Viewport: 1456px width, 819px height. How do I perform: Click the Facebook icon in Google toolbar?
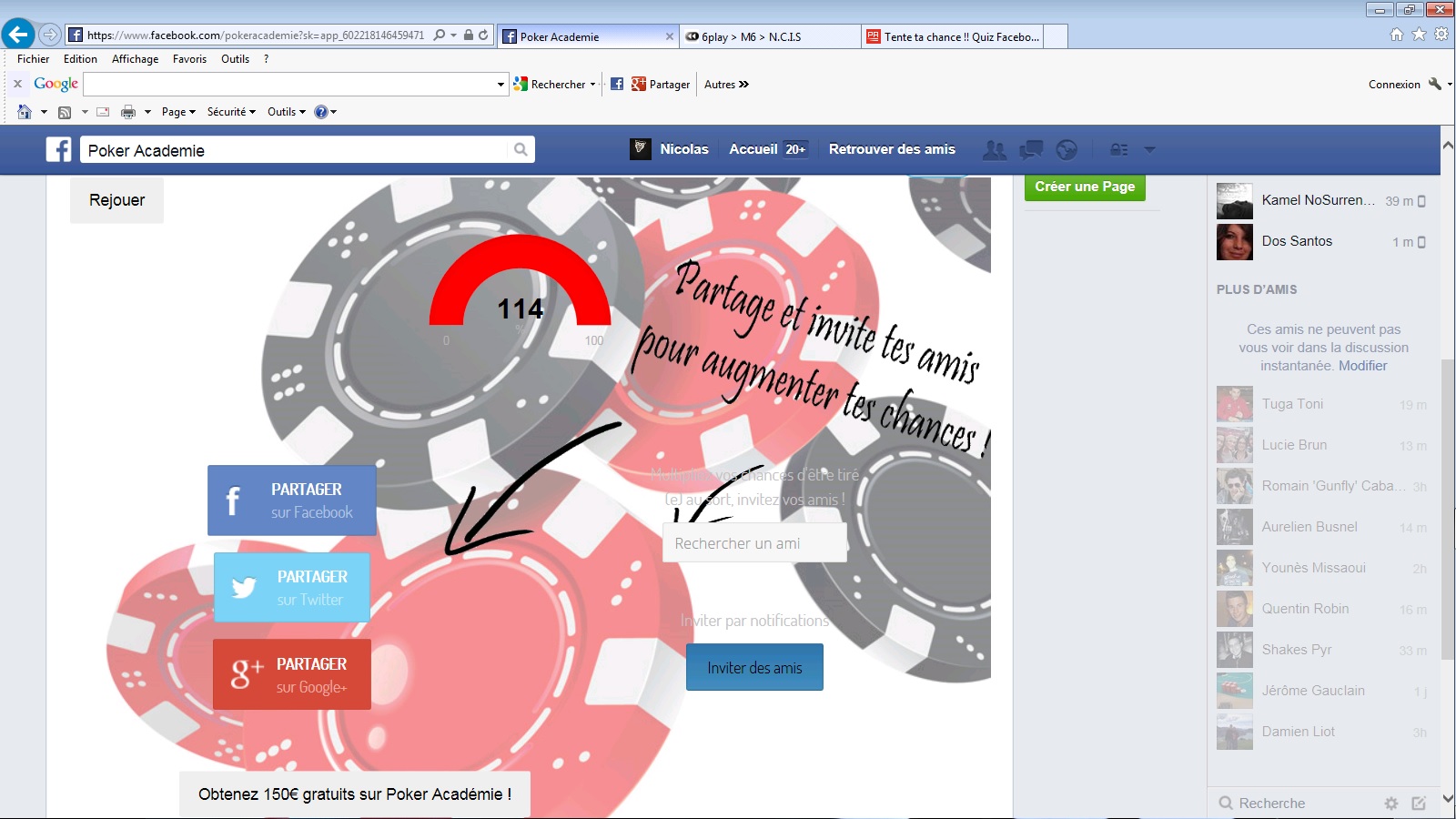(x=617, y=84)
